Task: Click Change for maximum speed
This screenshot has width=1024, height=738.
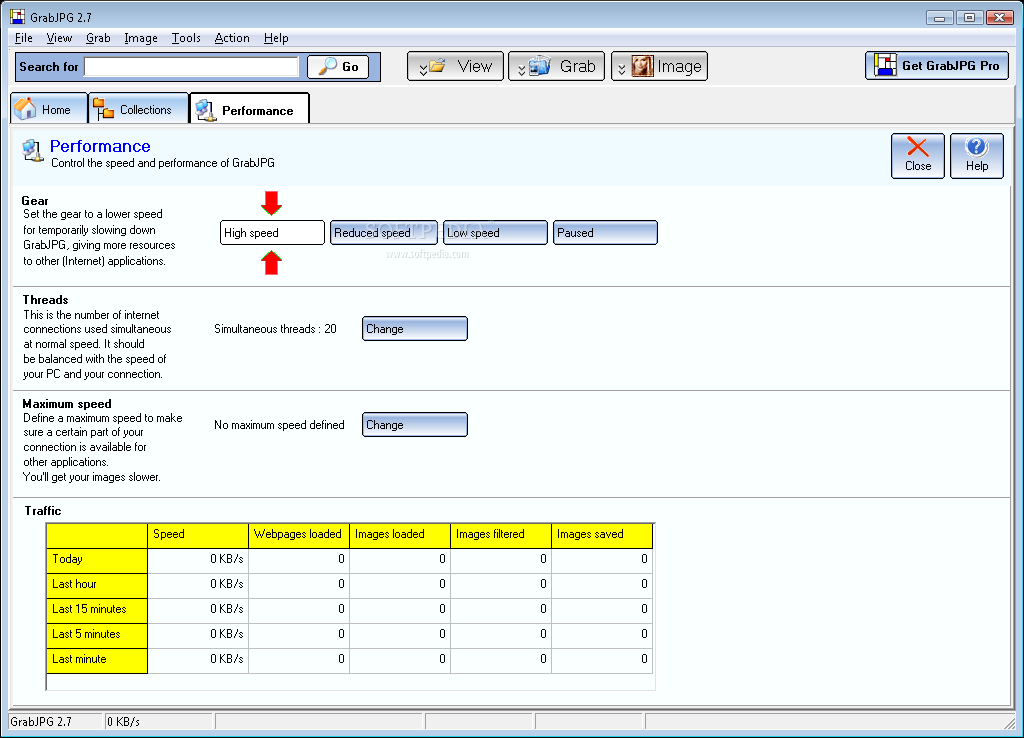Action: tap(415, 425)
